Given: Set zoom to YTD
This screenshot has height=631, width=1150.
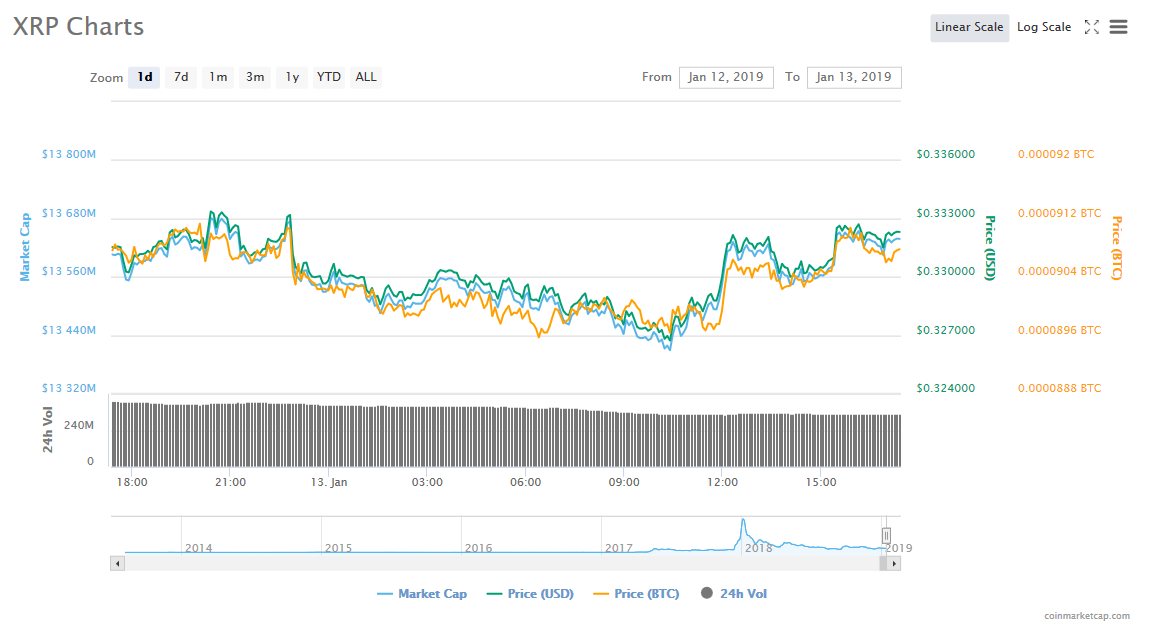Looking at the screenshot, I should [329, 77].
